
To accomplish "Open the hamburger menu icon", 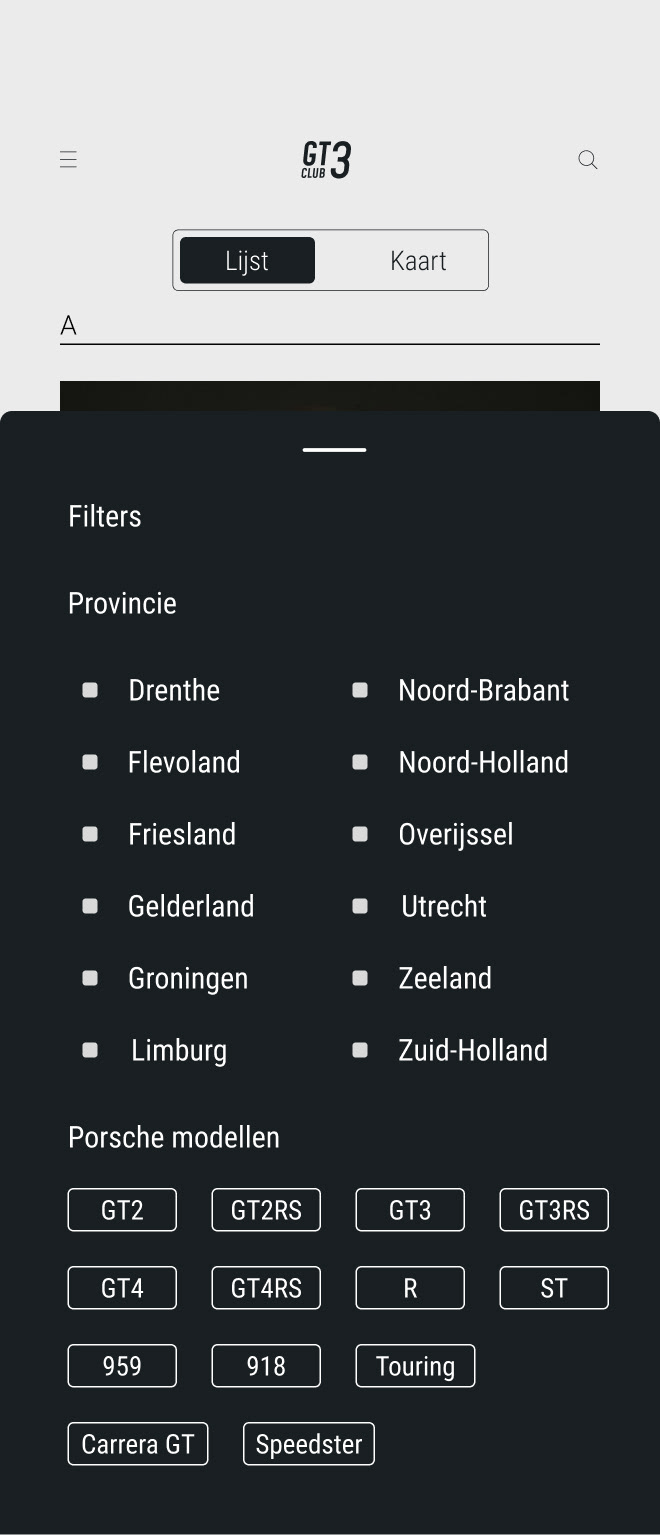I will pos(68,160).
